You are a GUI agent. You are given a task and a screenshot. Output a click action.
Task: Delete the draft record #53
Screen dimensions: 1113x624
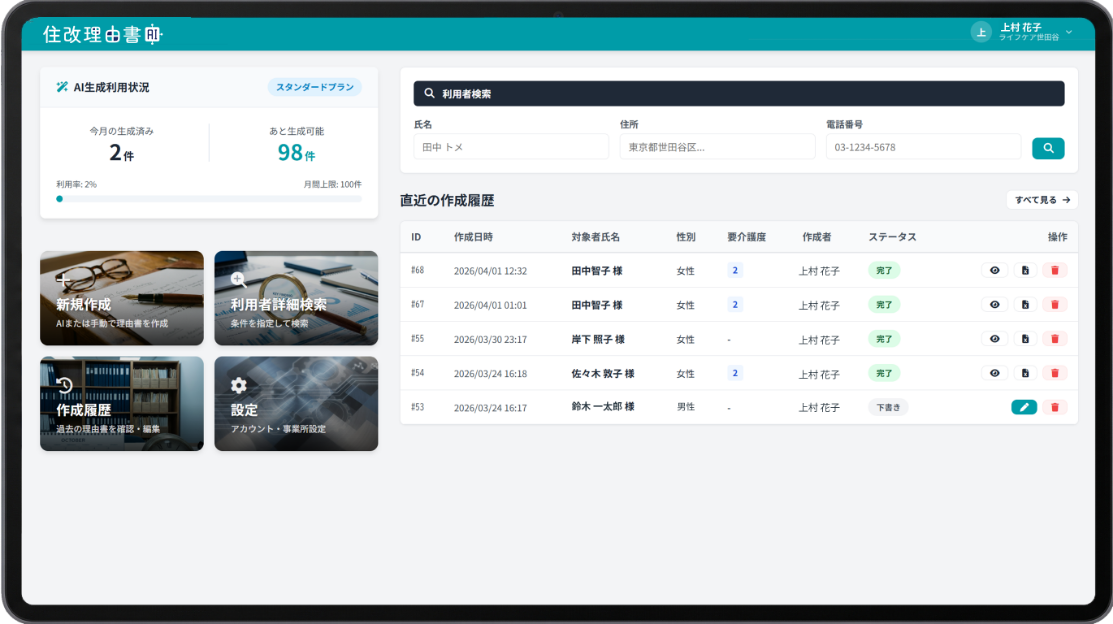point(1054,407)
